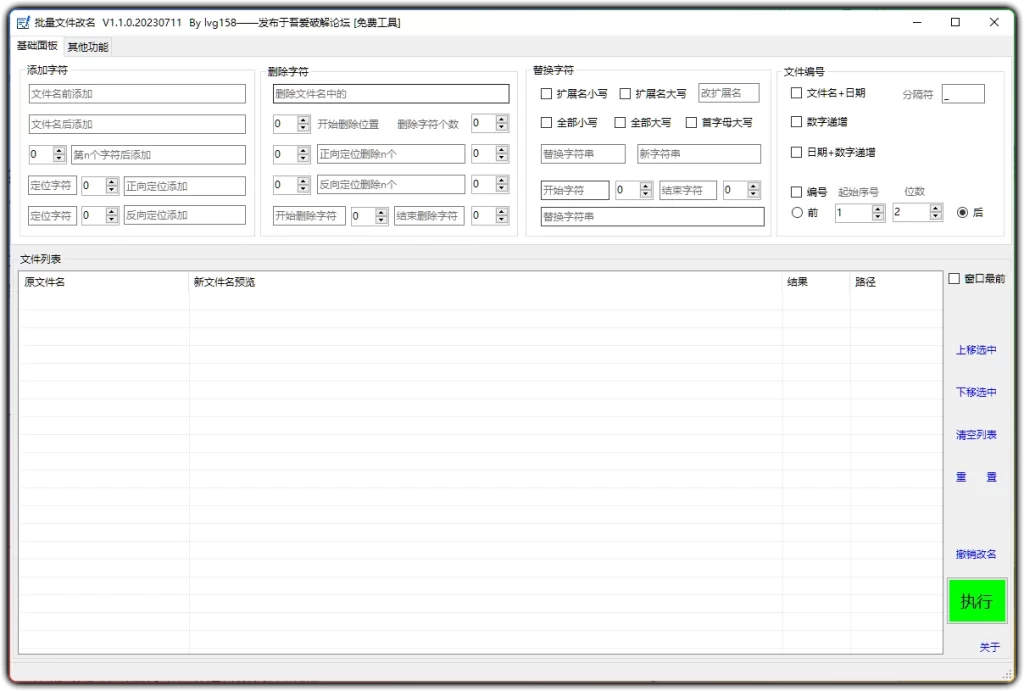The height and width of the screenshot is (691, 1024).
Task: Switch to the 其他功能 tab
Action: pyautogui.click(x=87, y=46)
